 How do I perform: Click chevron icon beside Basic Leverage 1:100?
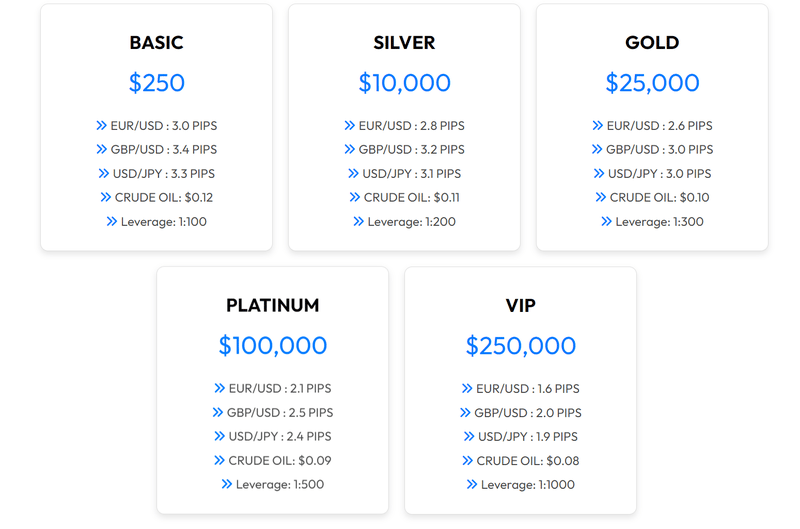tap(111, 222)
